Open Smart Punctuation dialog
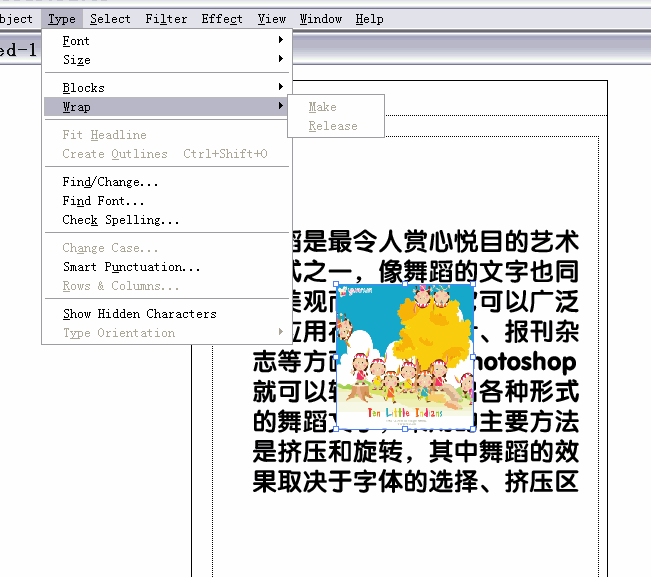Screen dimensions: 651x577 coord(166,267)
